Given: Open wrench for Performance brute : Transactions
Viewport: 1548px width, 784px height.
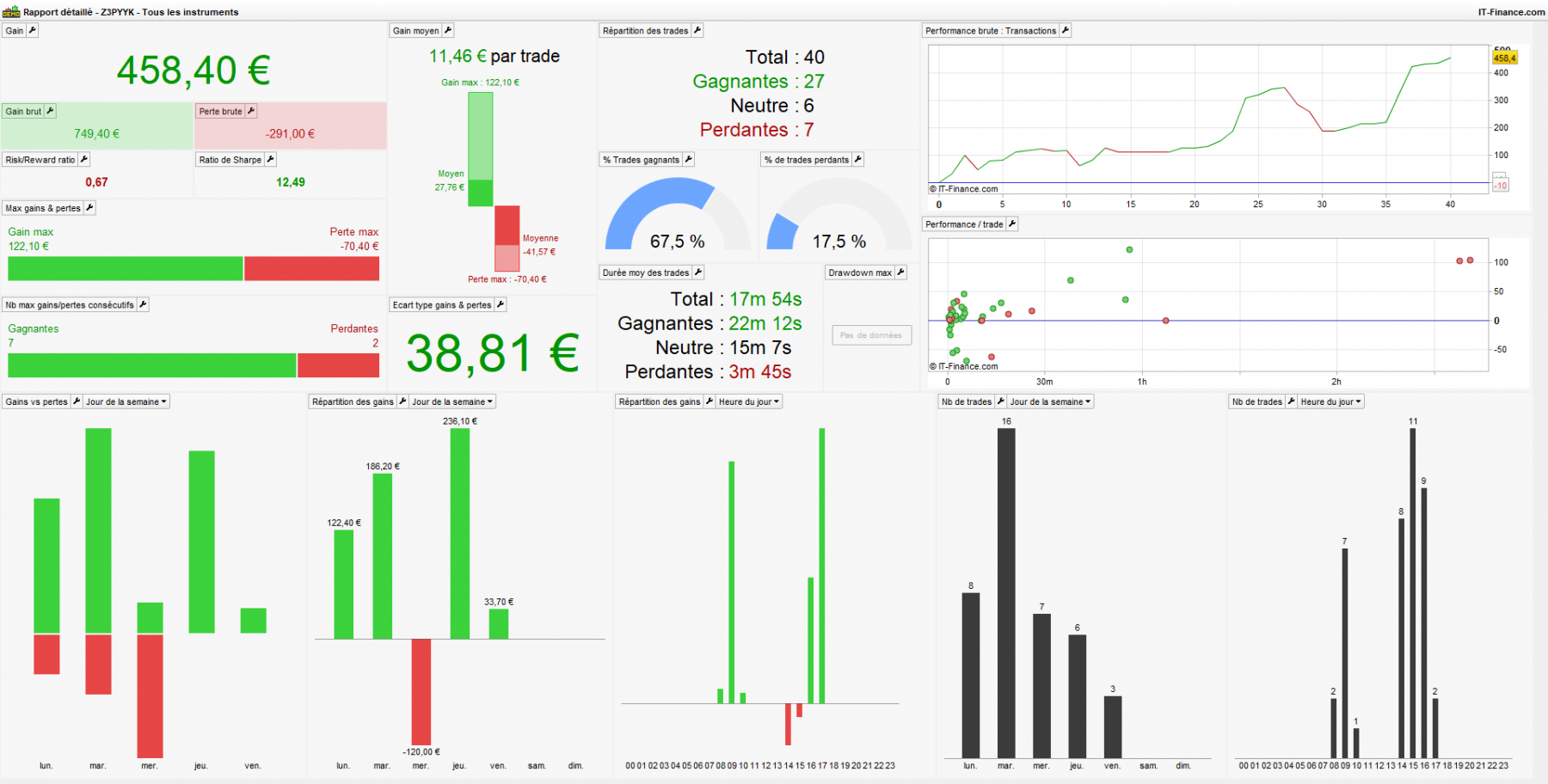Looking at the screenshot, I should pyautogui.click(x=1066, y=30).
